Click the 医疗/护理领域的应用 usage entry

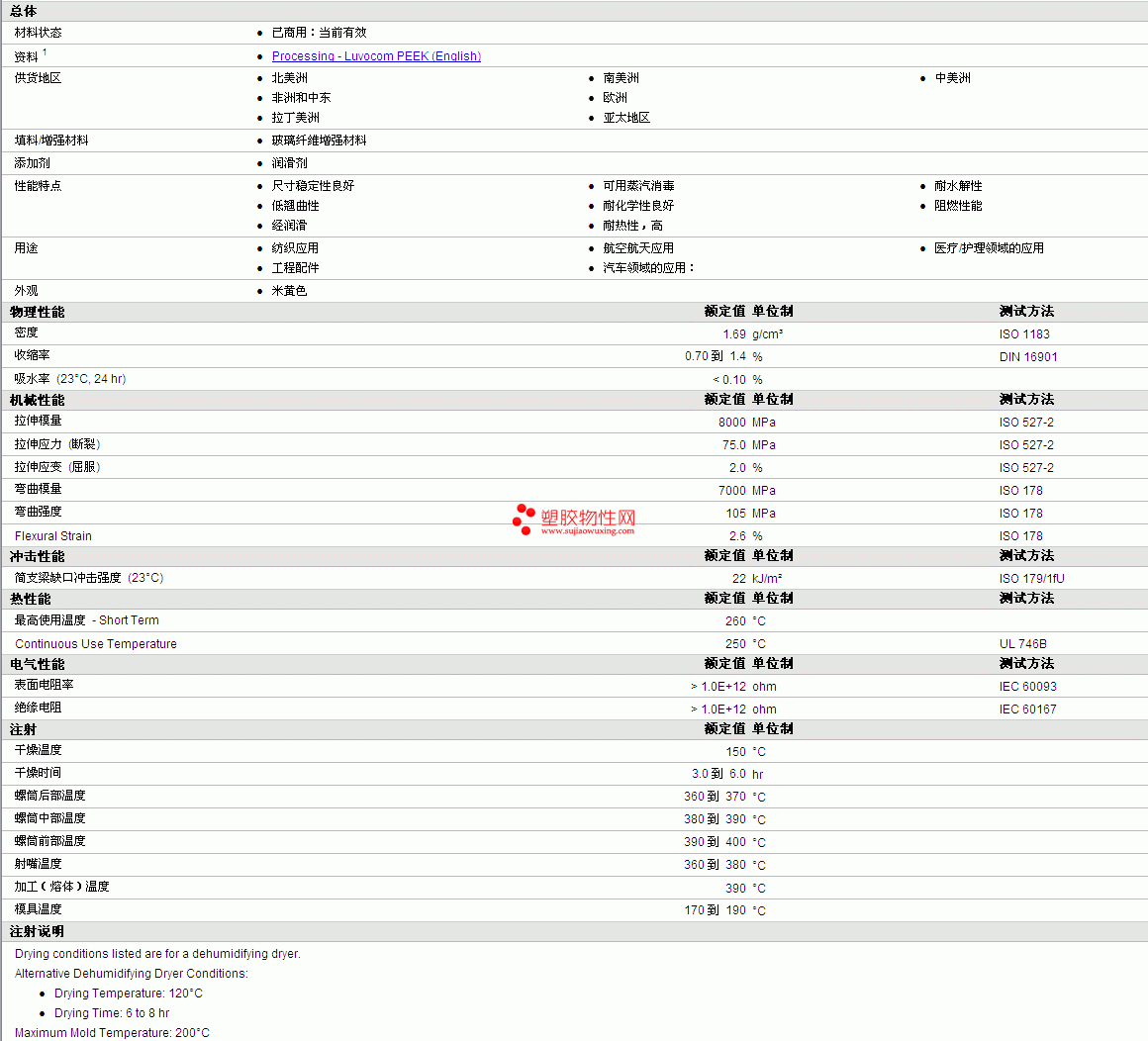click(989, 248)
